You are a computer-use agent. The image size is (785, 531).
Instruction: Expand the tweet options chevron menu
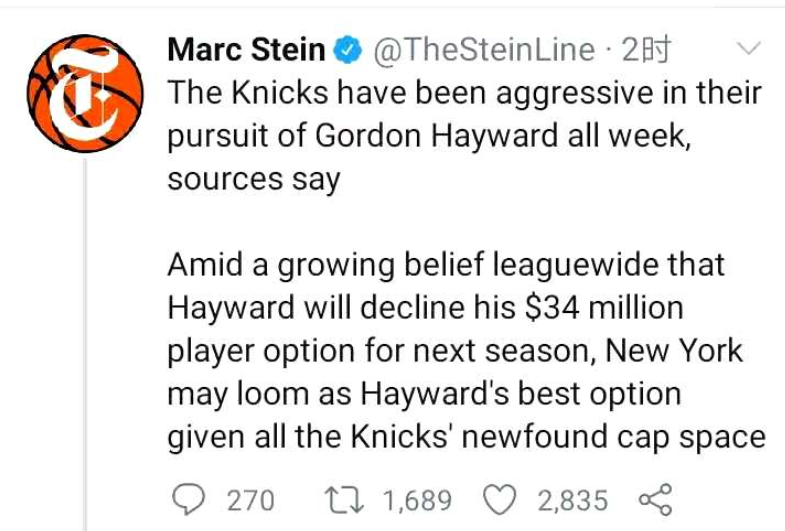(x=749, y=48)
